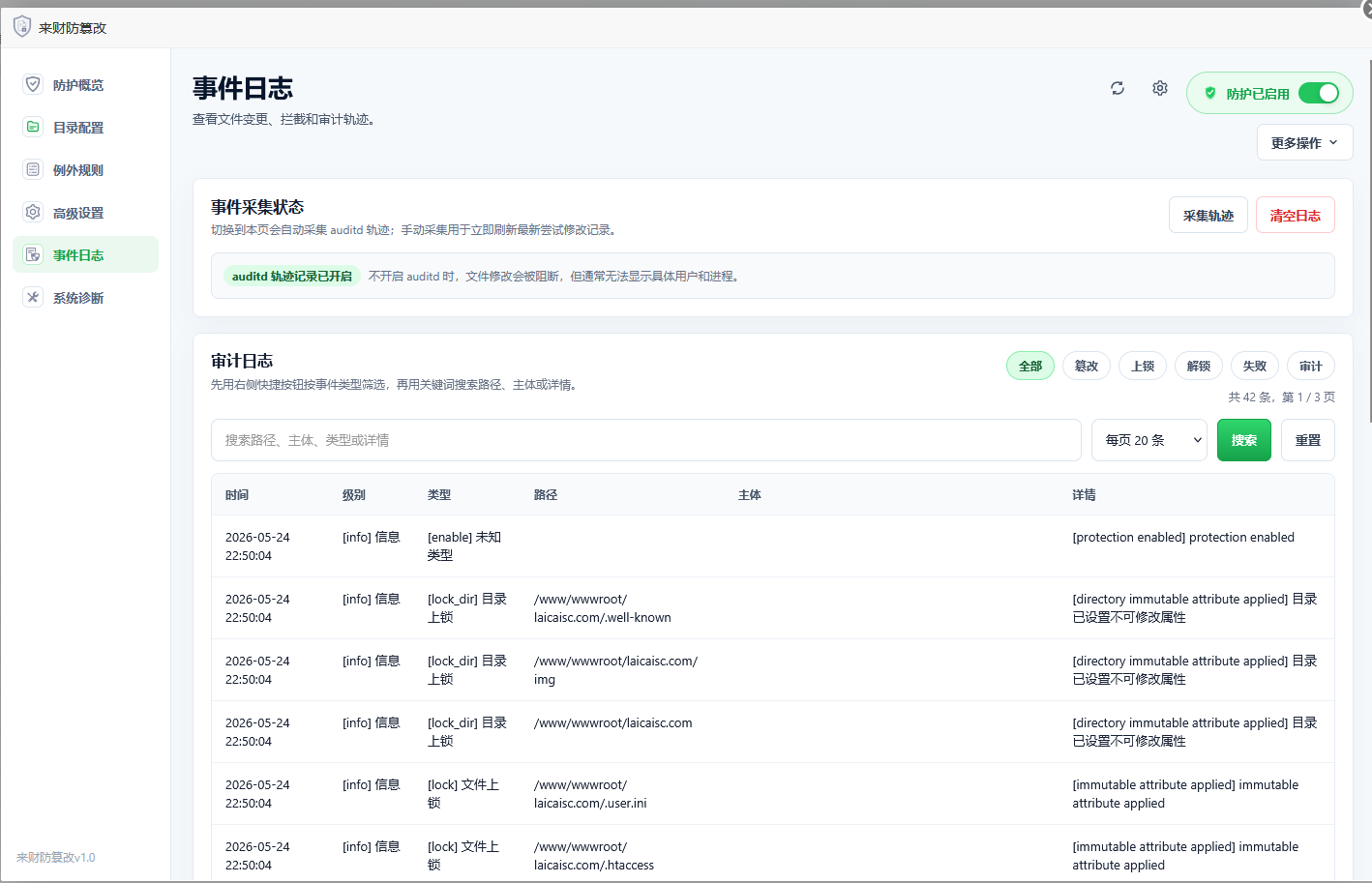Click the 系统诊断 tools icon in sidebar
The width and height of the screenshot is (1372, 883).
click(x=33, y=297)
